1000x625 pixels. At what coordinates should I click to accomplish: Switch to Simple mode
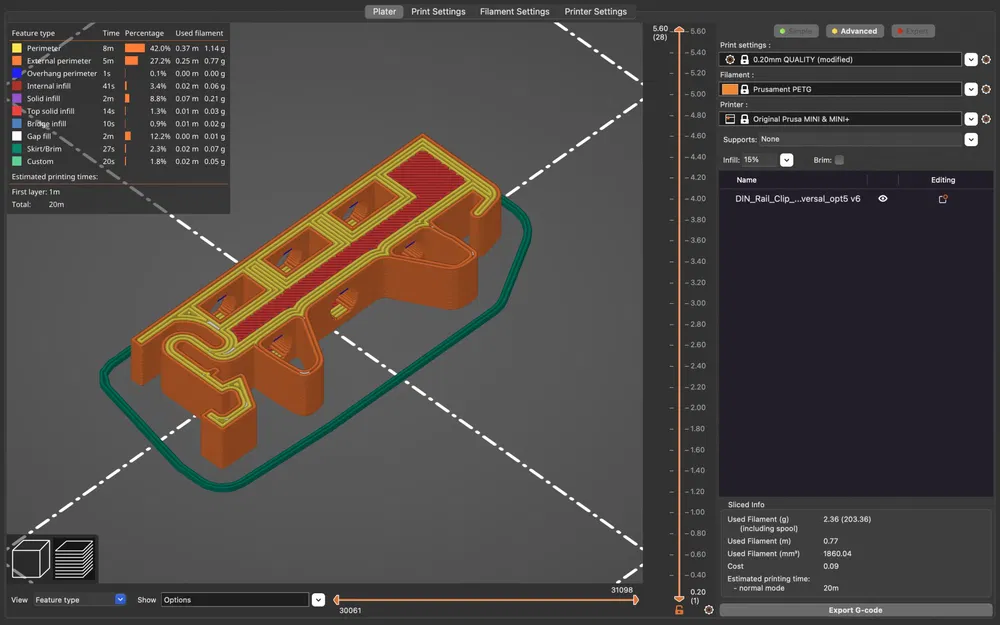(x=795, y=31)
